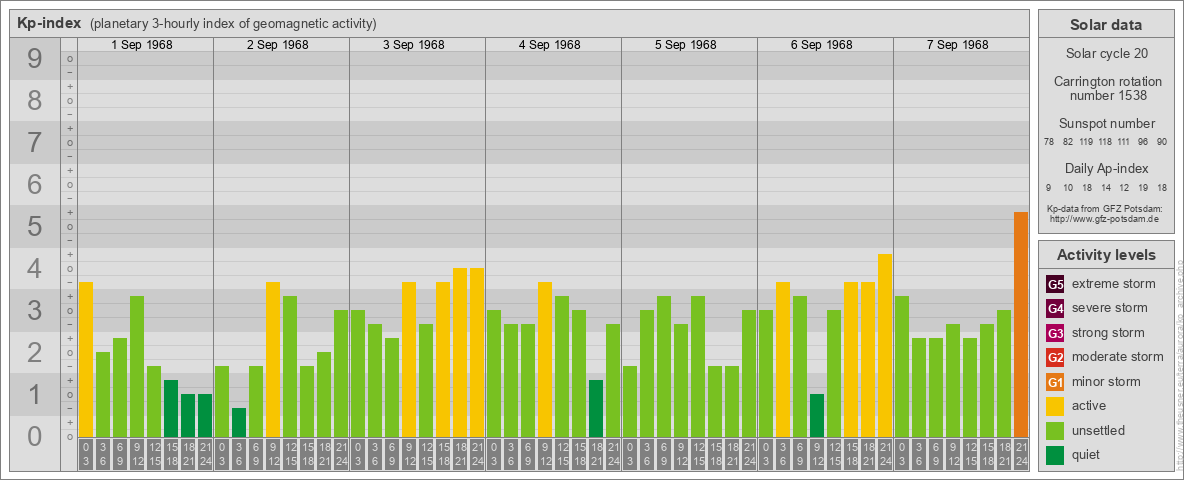This screenshot has width=1184, height=480.
Task: Click the dark green 3-6 bar on 2 Sep
Action: (x=239, y=423)
